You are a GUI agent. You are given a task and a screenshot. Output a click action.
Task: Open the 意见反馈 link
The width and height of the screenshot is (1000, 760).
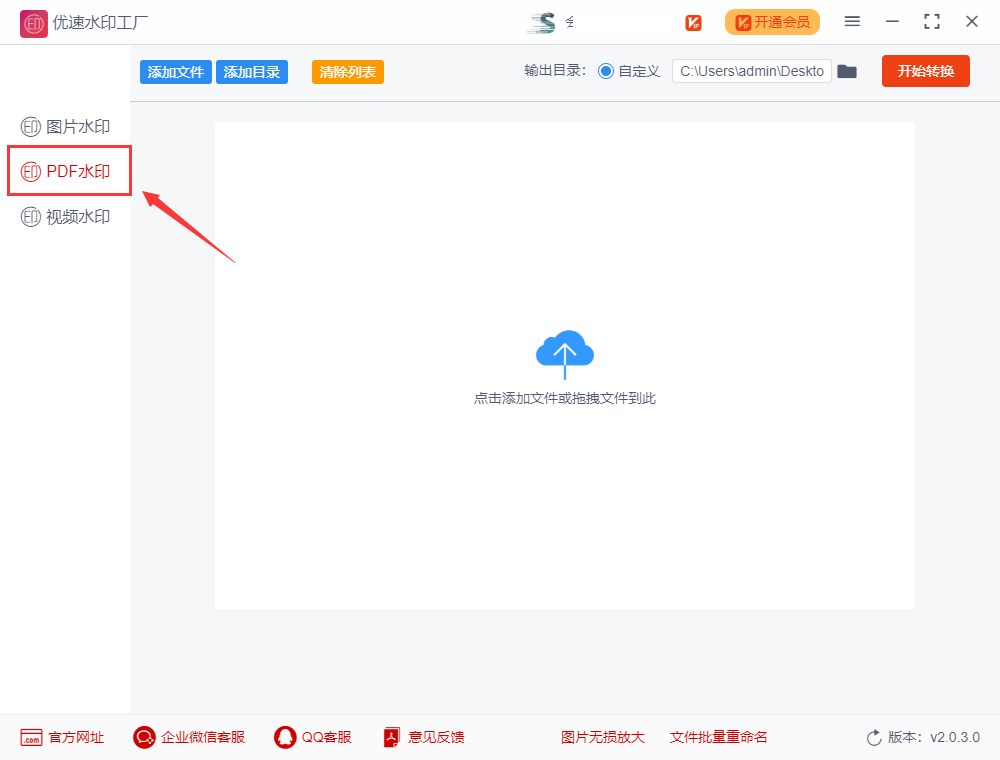click(x=424, y=738)
